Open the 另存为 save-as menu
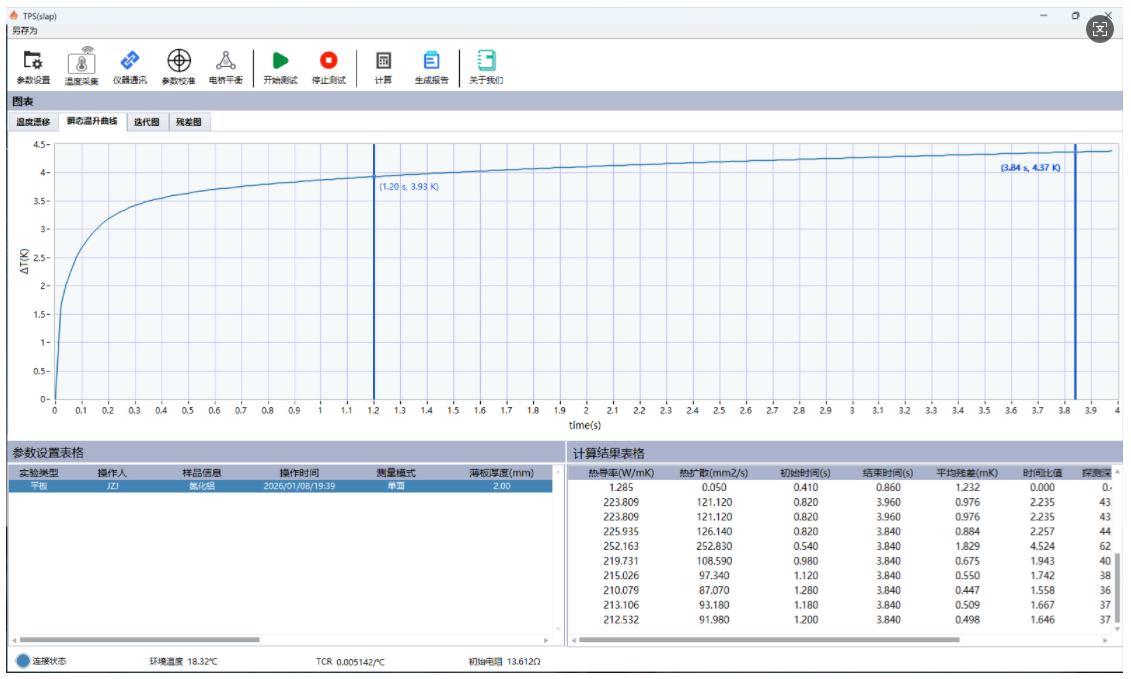The height and width of the screenshot is (679, 1131). pyautogui.click(x=23, y=31)
